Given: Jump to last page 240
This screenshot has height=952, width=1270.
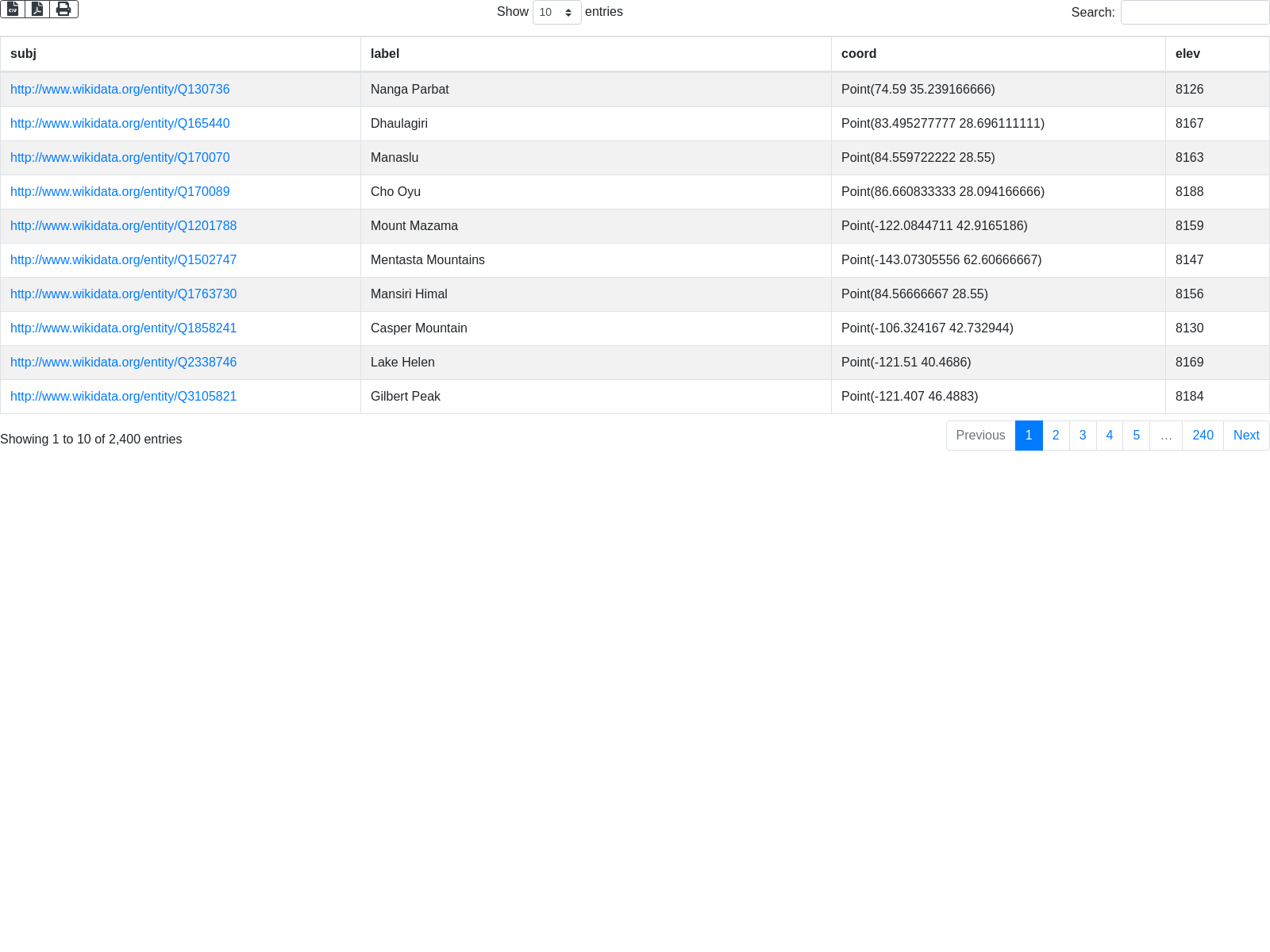Looking at the screenshot, I should pyautogui.click(x=1203, y=436).
